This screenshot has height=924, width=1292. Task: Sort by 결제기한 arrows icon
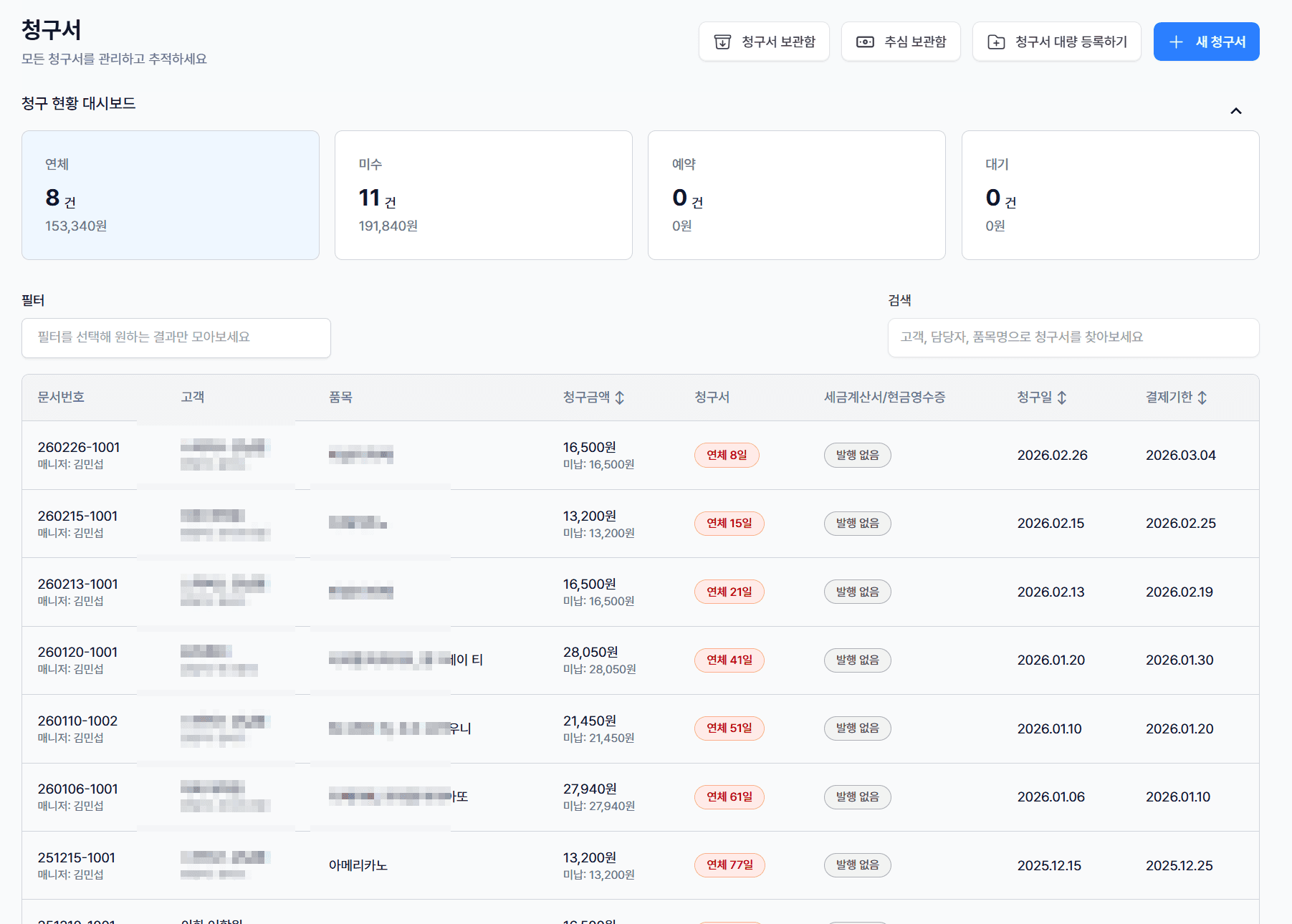tap(1202, 398)
